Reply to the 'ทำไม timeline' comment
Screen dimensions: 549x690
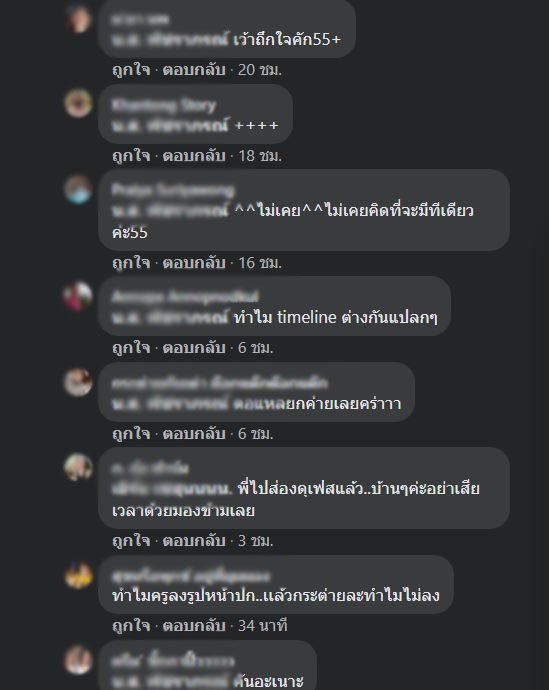click(x=194, y=348)
